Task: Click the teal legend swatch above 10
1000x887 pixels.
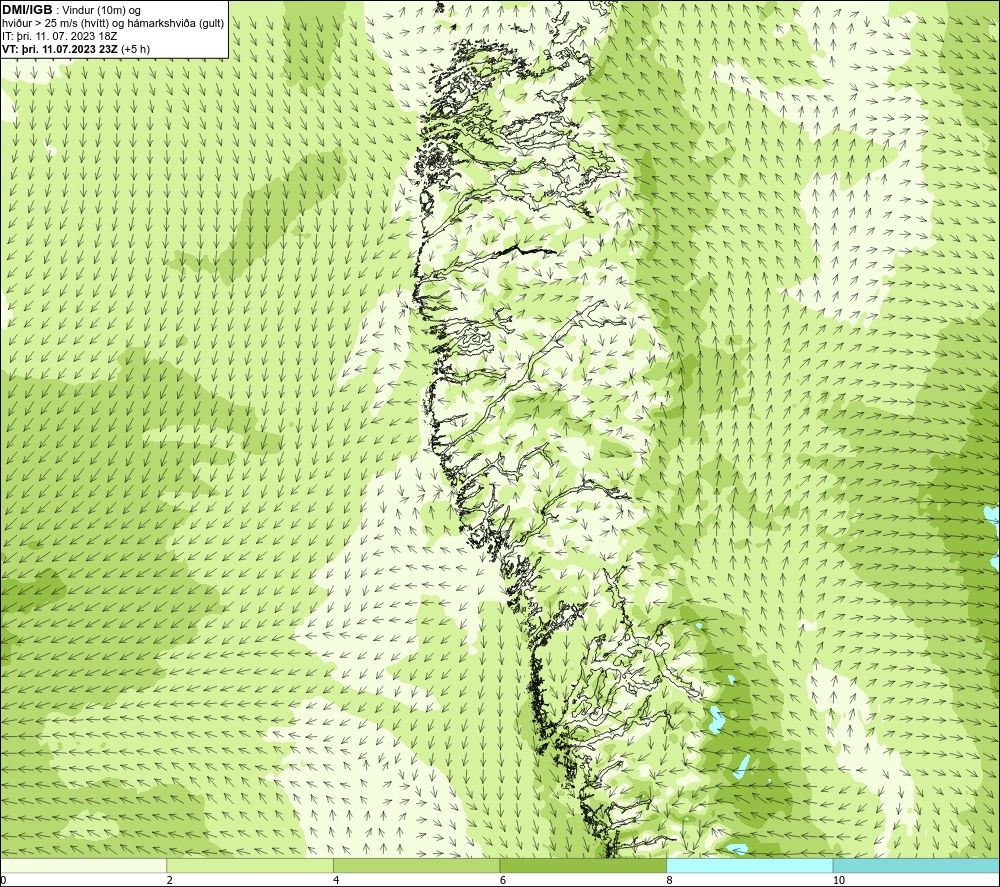Action: tap(916, 865)
